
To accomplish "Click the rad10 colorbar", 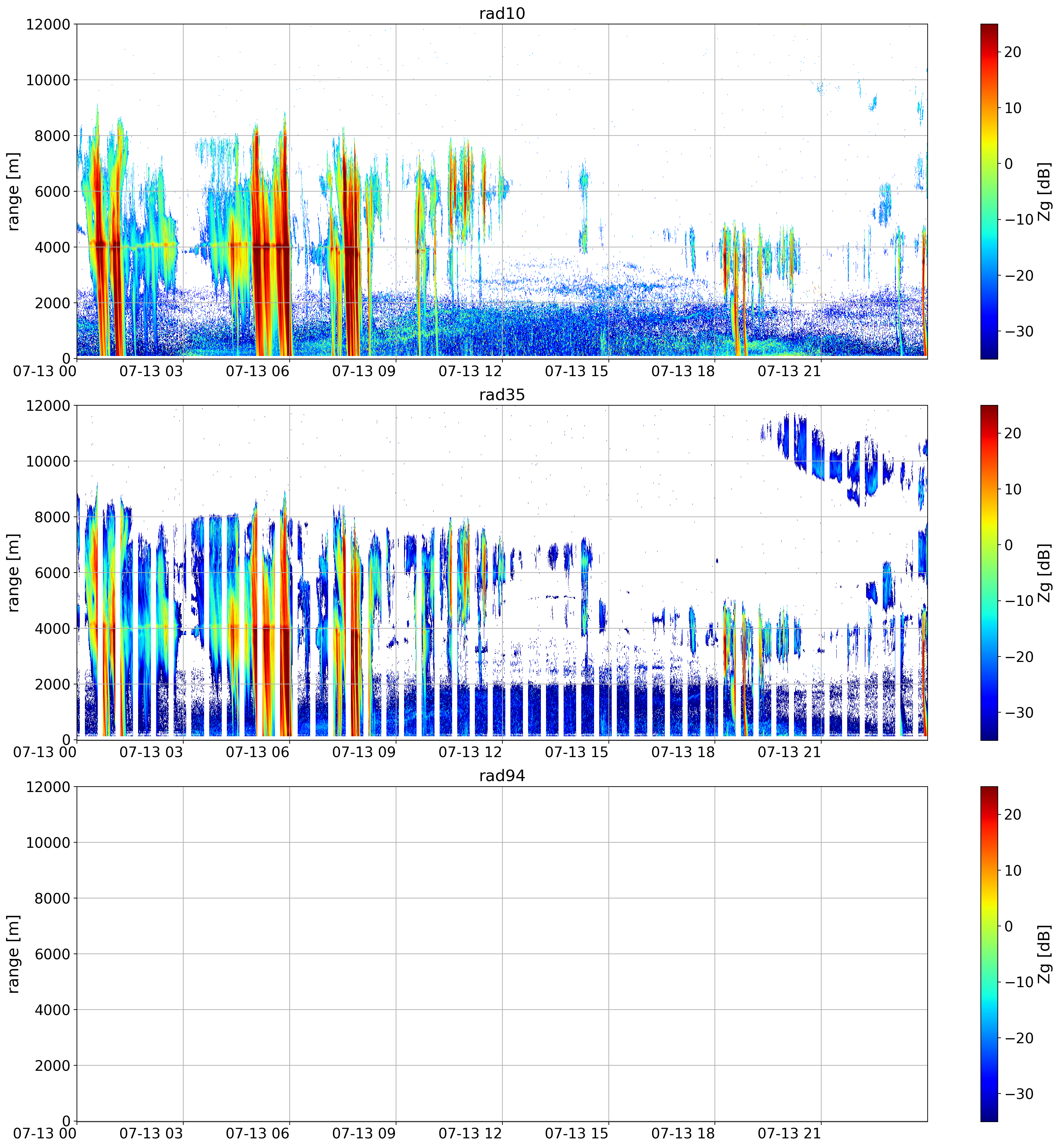I will pyautogui.click(x=989, y=191).
